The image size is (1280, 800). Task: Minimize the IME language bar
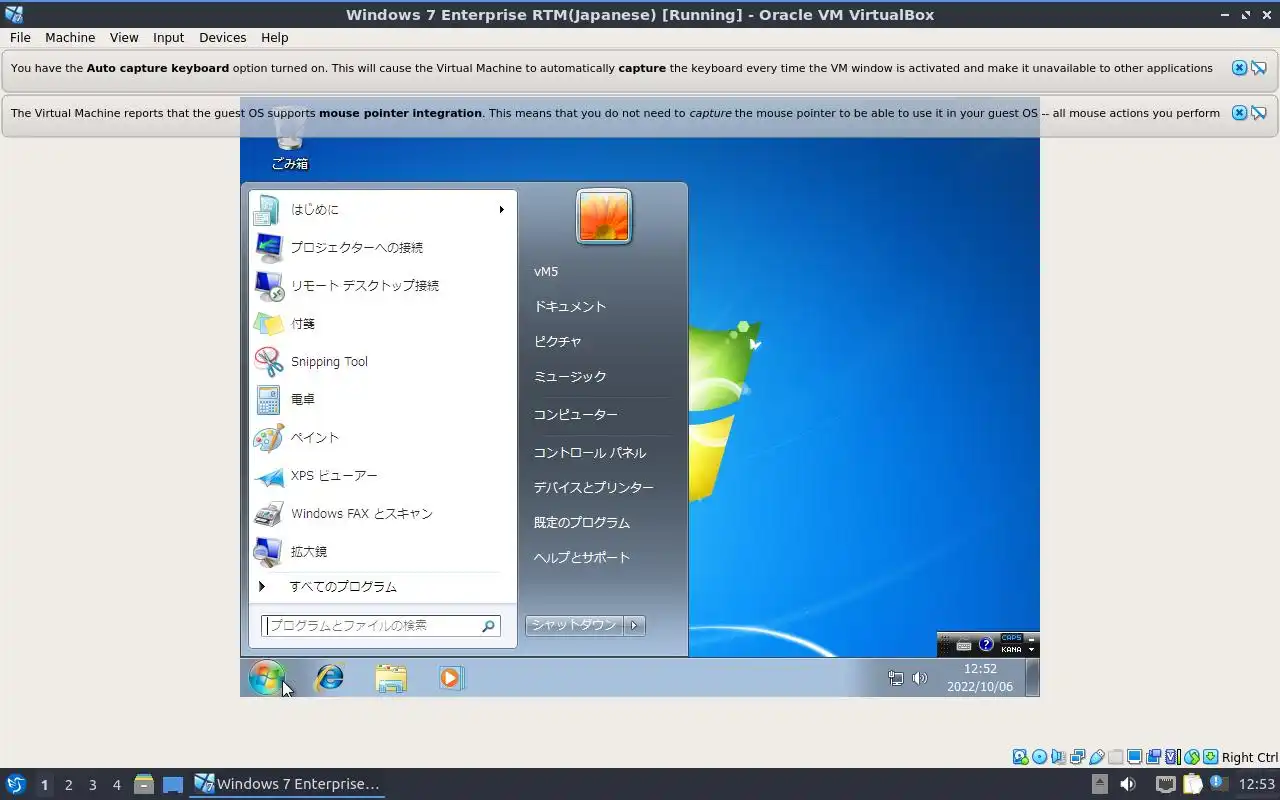1031,640
